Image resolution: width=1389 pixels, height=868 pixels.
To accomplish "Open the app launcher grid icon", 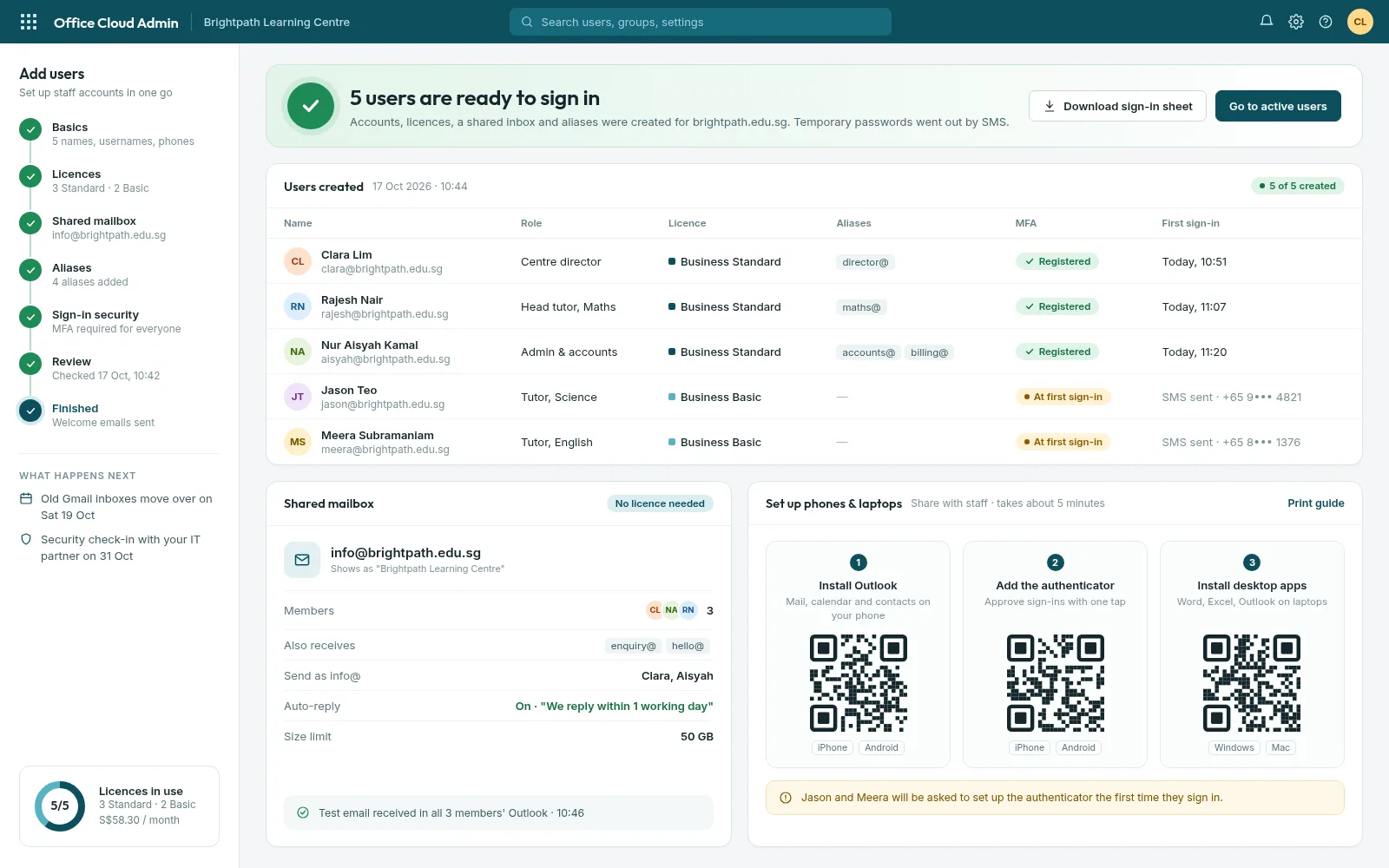I will coord(29,22).
